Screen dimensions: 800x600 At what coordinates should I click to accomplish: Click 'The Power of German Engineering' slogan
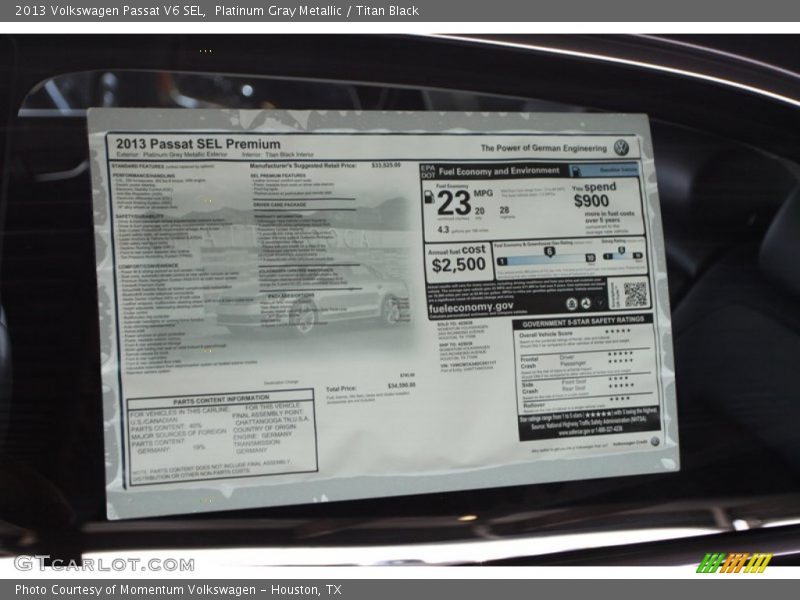(x=543, y=148)
